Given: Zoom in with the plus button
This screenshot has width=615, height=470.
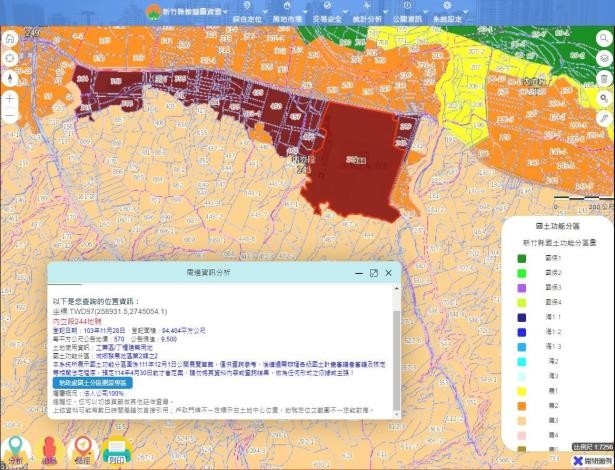Looking at the screenshot, I should click(x=9, y=99).
